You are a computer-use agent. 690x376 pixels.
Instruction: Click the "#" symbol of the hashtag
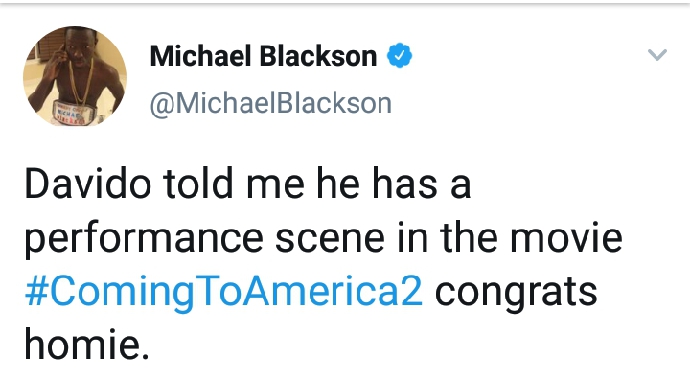click(37, 291)
